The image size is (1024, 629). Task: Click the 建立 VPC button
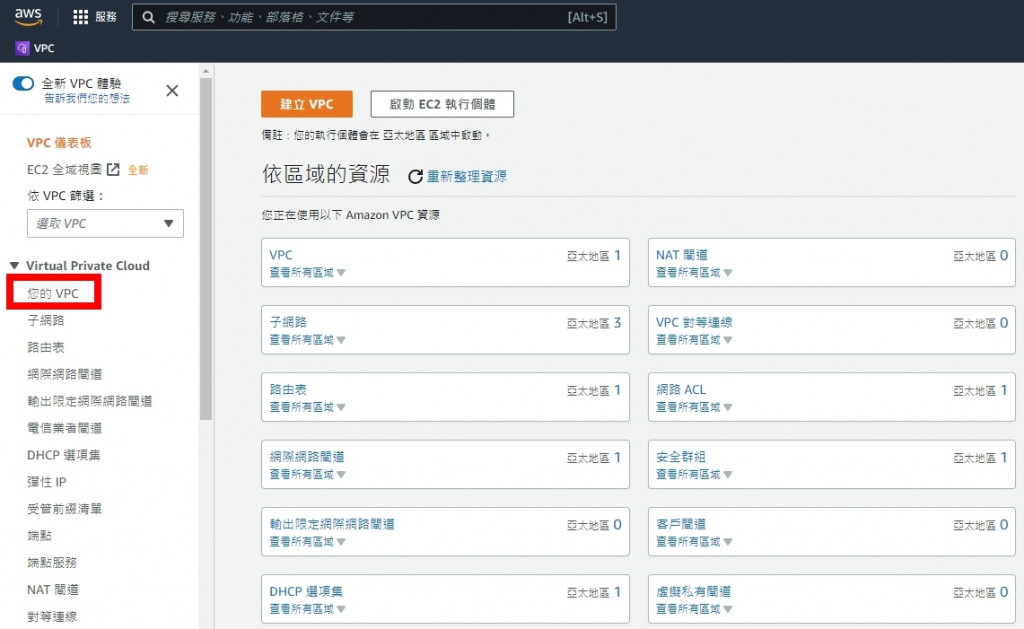click(x=306, y=104)
